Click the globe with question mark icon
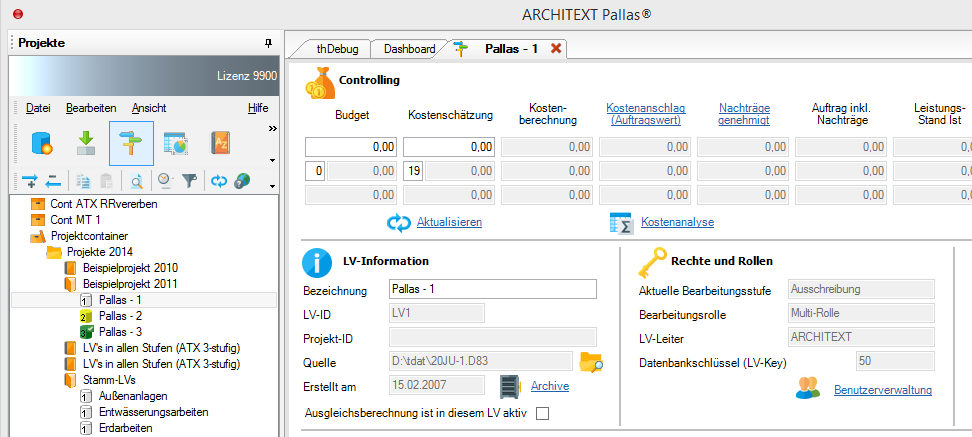 pyautogui.click(x=242, y=180)
